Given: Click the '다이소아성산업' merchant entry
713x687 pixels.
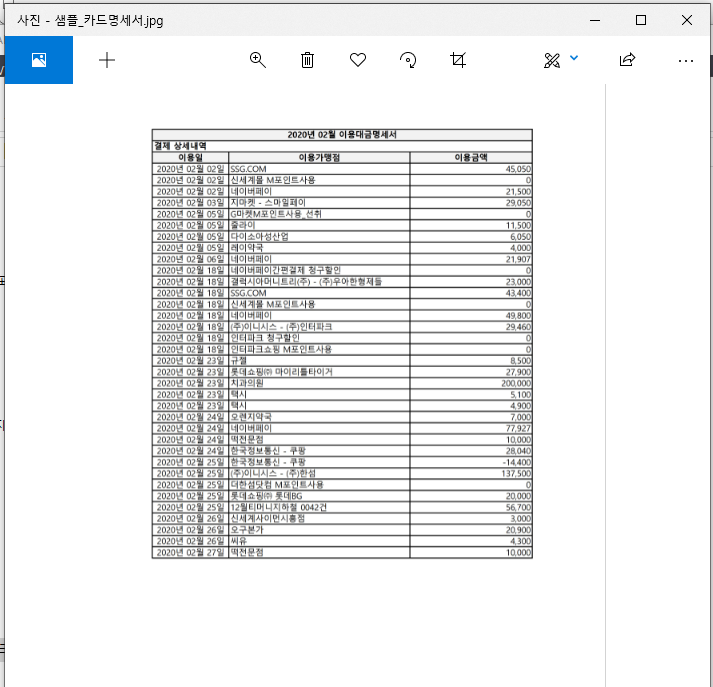Looking at the screenshot, I should pos(259,236).
